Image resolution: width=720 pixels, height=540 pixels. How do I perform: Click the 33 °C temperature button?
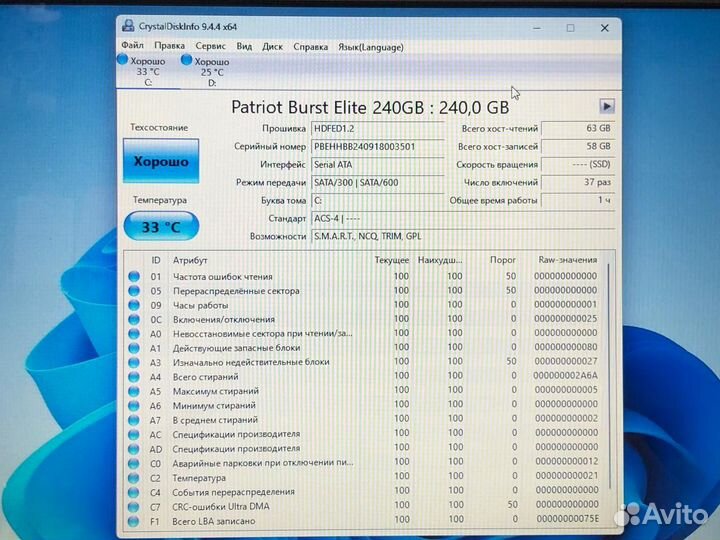coord(161,226)
